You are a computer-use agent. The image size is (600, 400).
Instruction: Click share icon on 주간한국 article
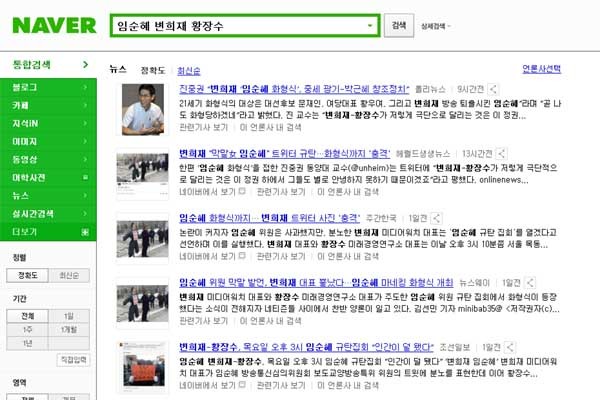[x=436, y=218]
